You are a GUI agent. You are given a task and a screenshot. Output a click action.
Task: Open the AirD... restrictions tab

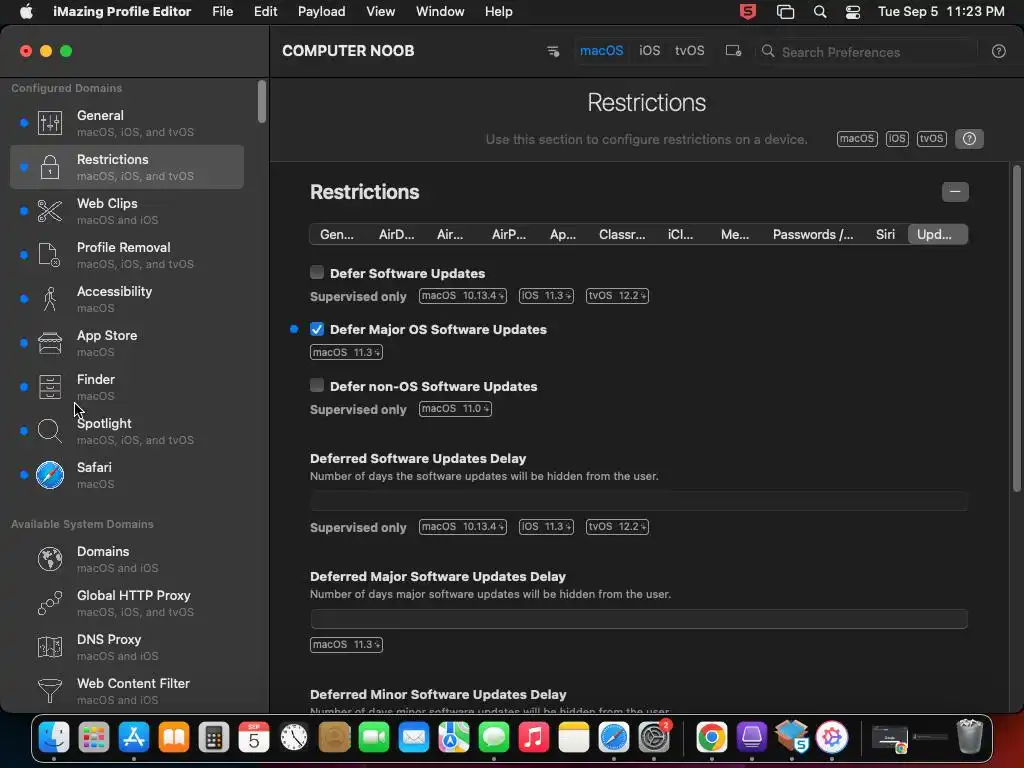tap(396, 234)
